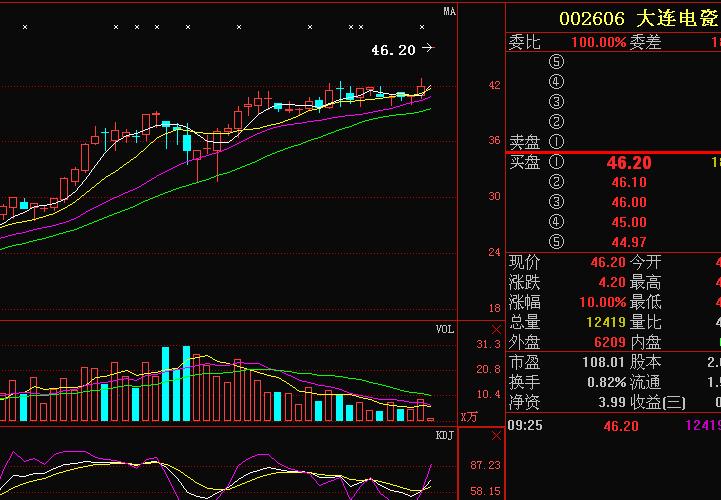Viewport: 721px width, 500px height.
Task: Click the stock title 002606 大连电瓷
Action: point(639,19)
